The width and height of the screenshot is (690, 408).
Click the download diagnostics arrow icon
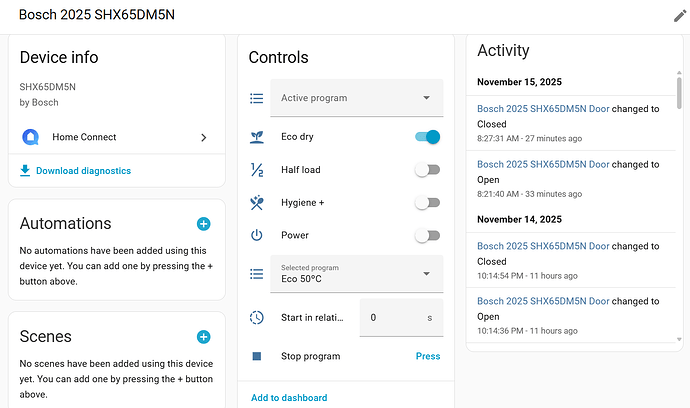(25, 171)
